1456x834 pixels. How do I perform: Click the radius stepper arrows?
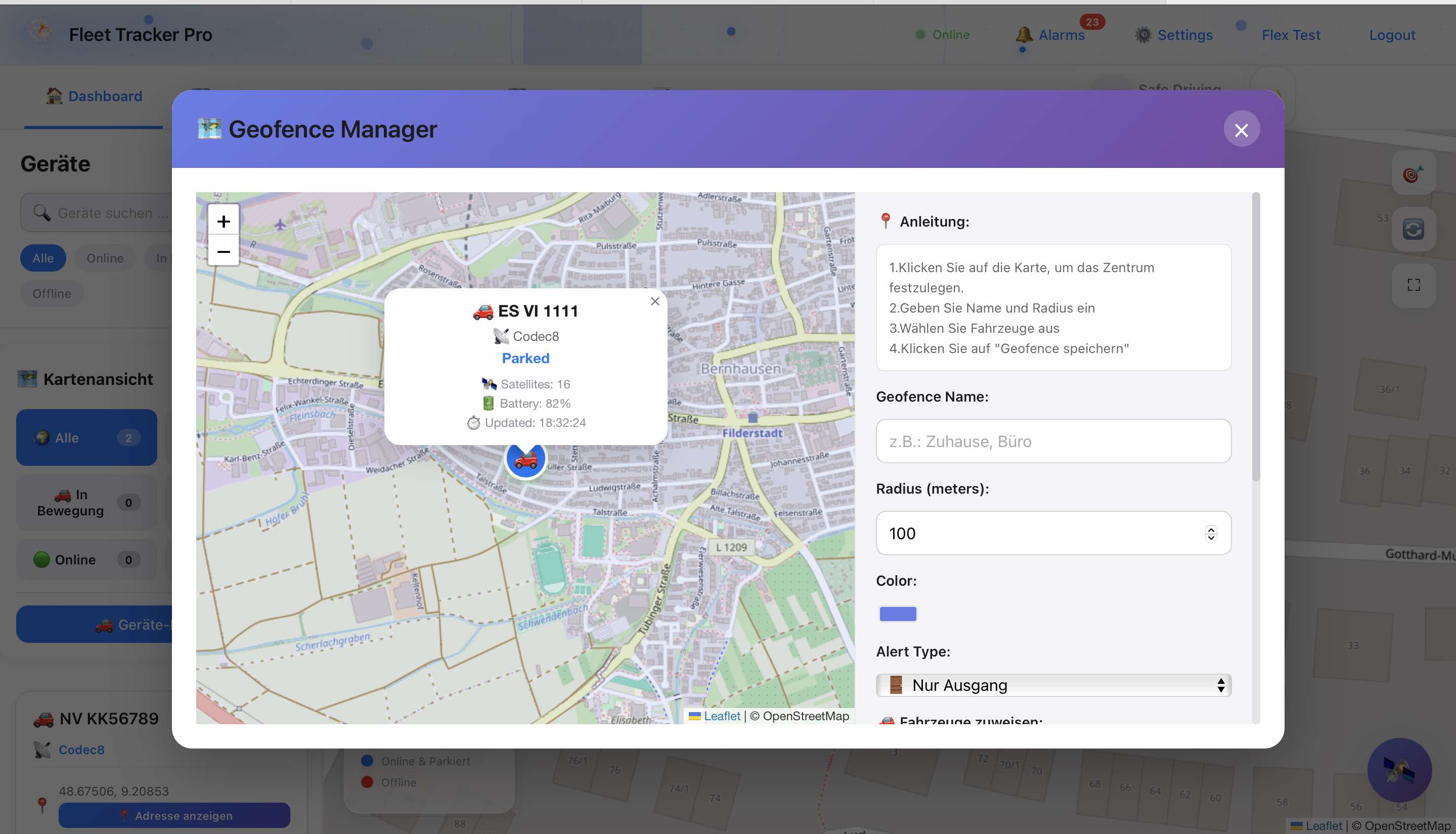coord(1211,533)
